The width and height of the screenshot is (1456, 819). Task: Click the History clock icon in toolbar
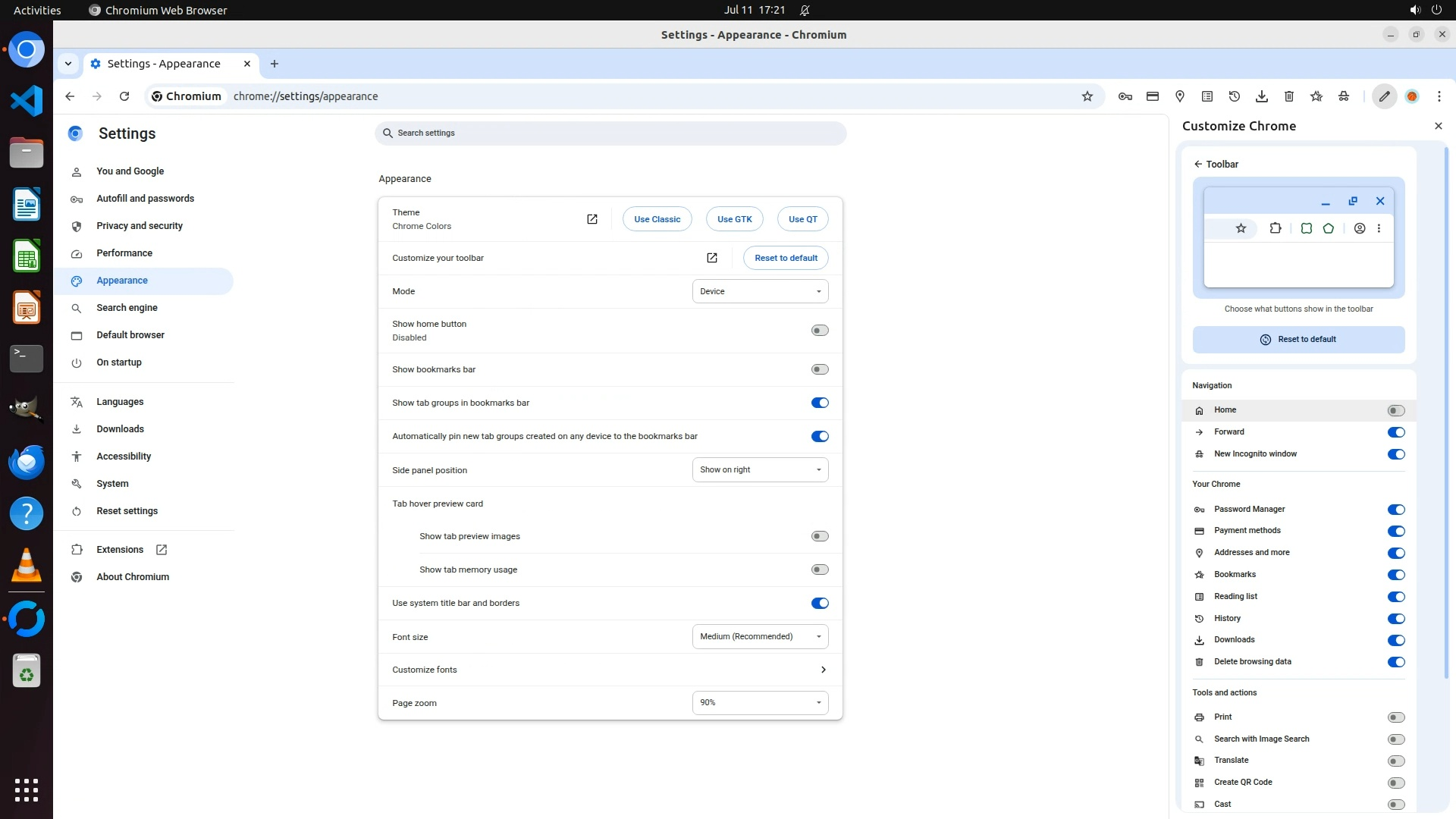tap(1235, 96)
